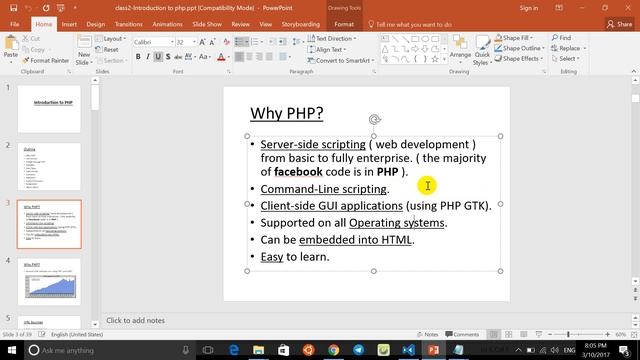This screenshot has height=360, width=640.
Task: Select the star shape in gallery
Action: [435, 59]
